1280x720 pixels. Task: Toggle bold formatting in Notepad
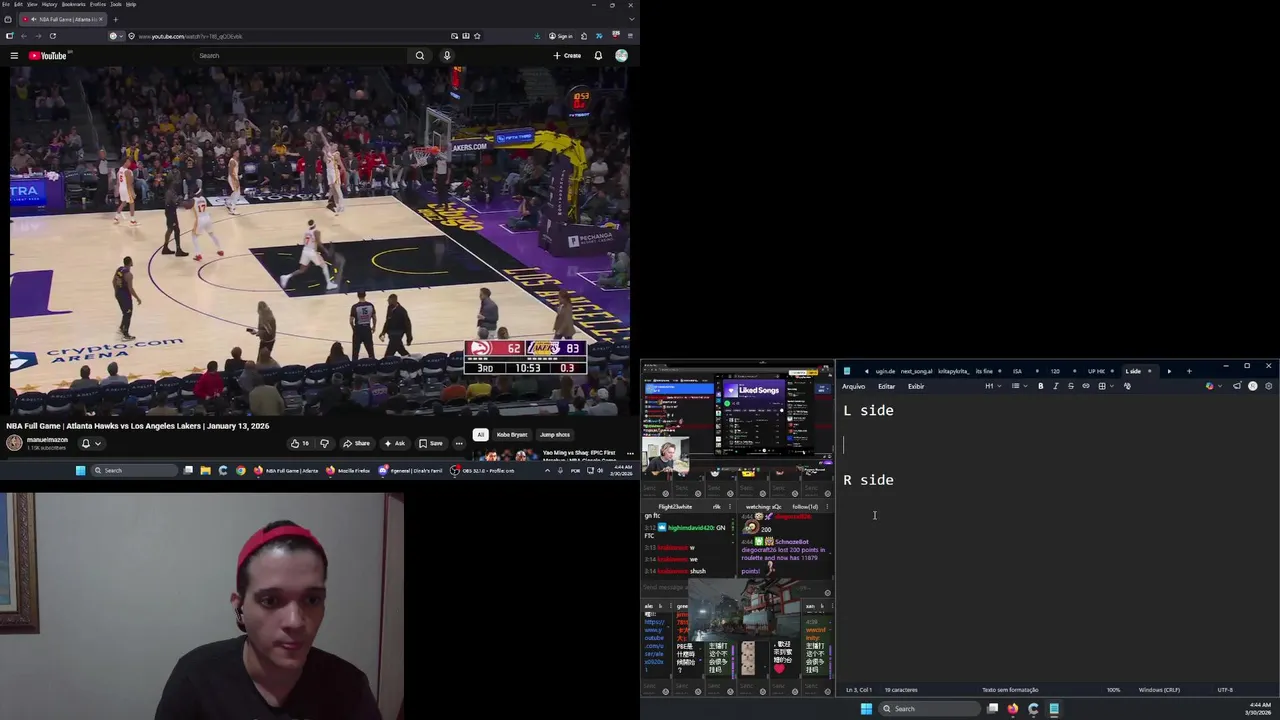point(1041,386)
